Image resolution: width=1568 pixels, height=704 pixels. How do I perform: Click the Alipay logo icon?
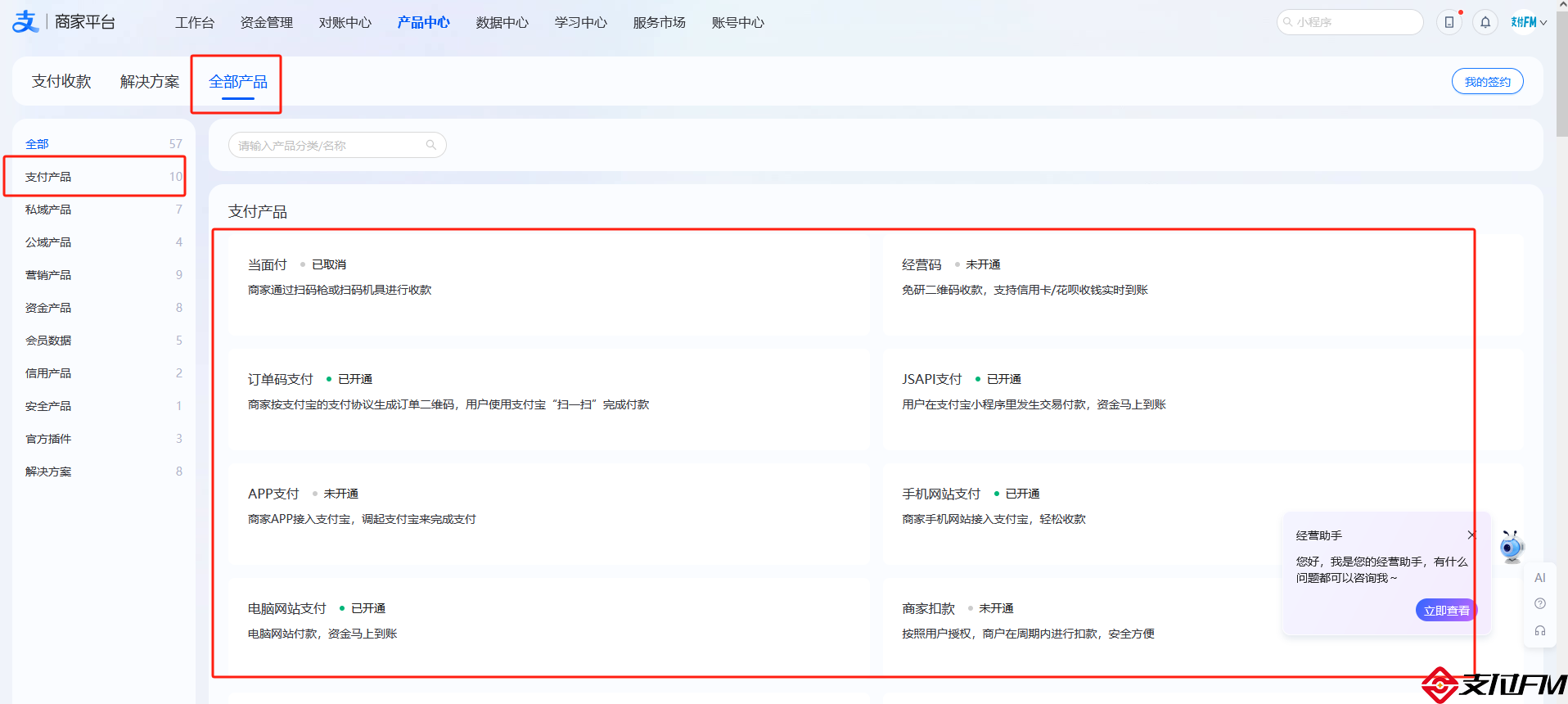click(25, 21)
